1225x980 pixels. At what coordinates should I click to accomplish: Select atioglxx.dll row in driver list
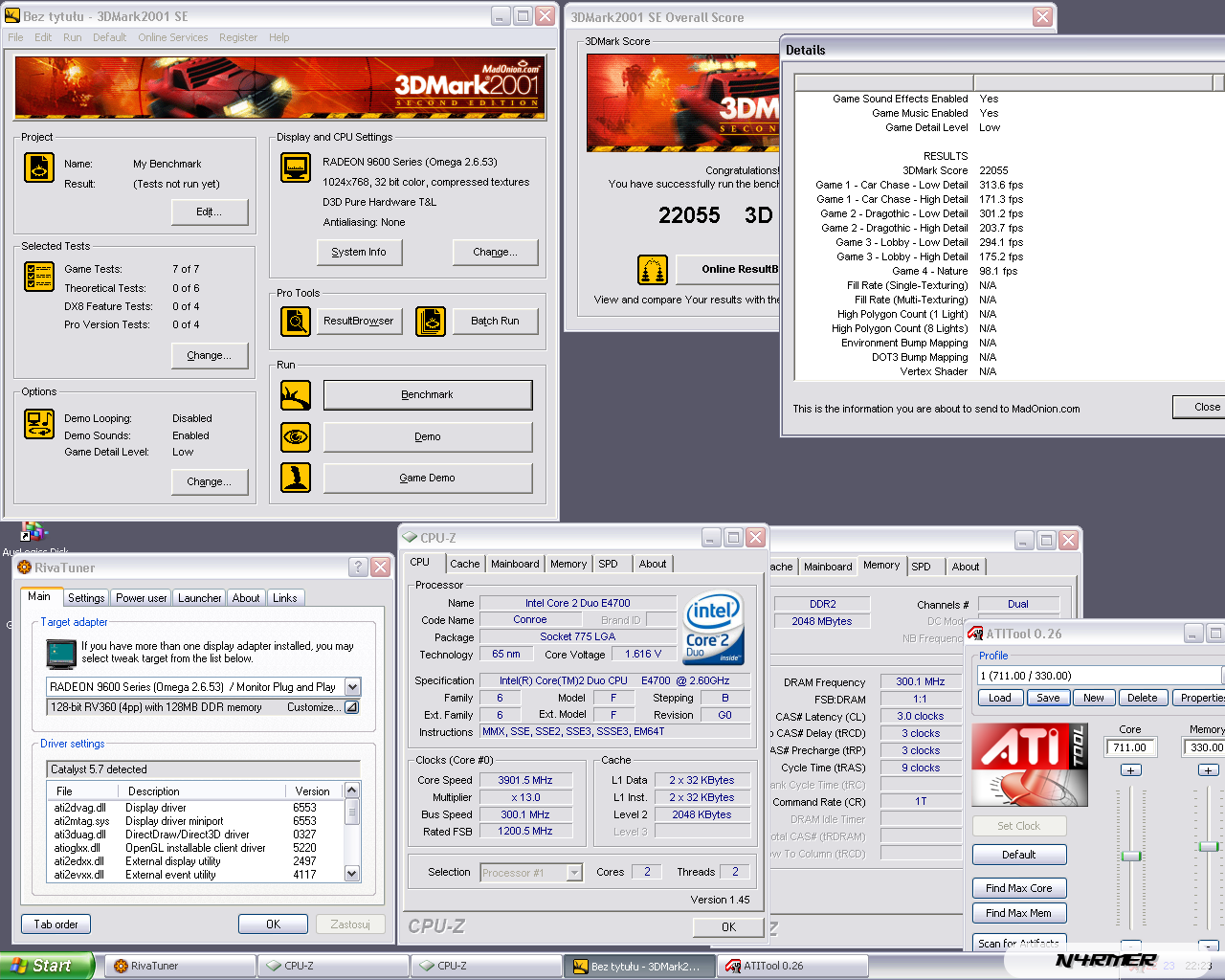pyautogui.click(x=195, y=848)
